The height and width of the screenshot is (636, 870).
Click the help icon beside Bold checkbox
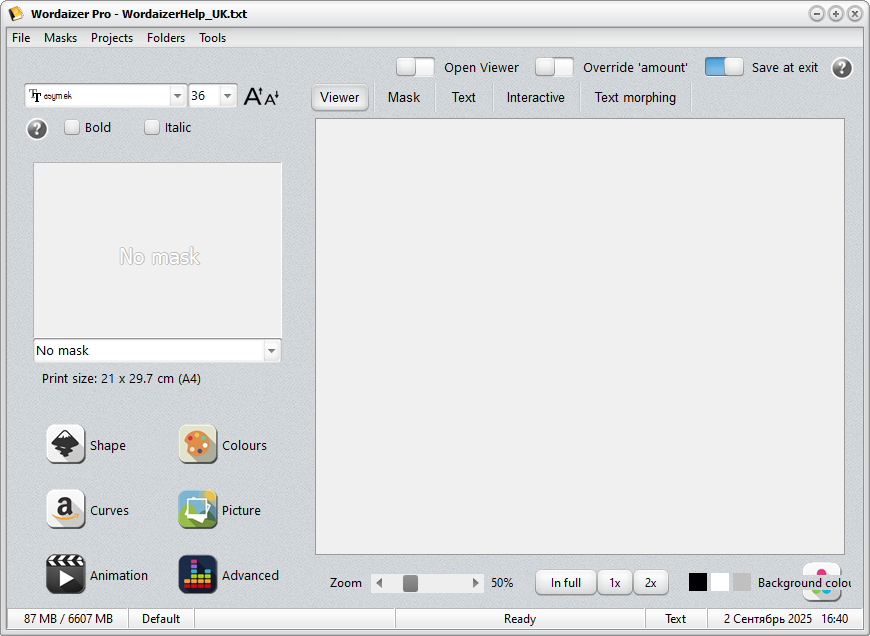[x=37, y=129]
